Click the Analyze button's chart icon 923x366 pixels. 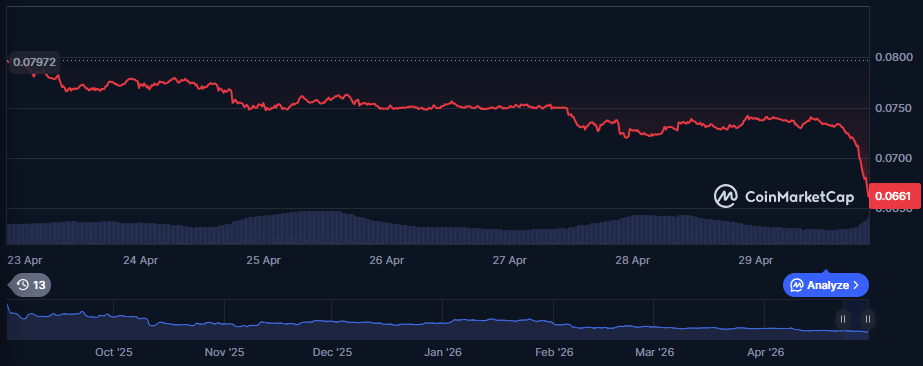click(x=797, y=285)
